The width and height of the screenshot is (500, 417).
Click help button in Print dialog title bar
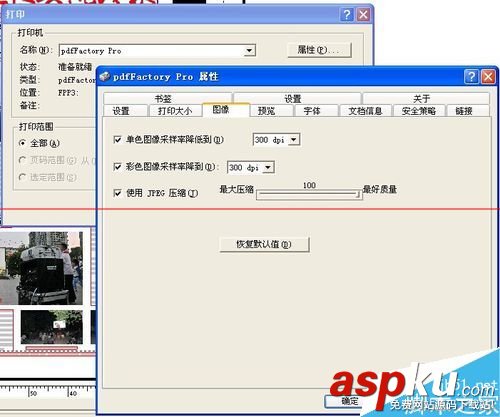[x=347, y=14]
